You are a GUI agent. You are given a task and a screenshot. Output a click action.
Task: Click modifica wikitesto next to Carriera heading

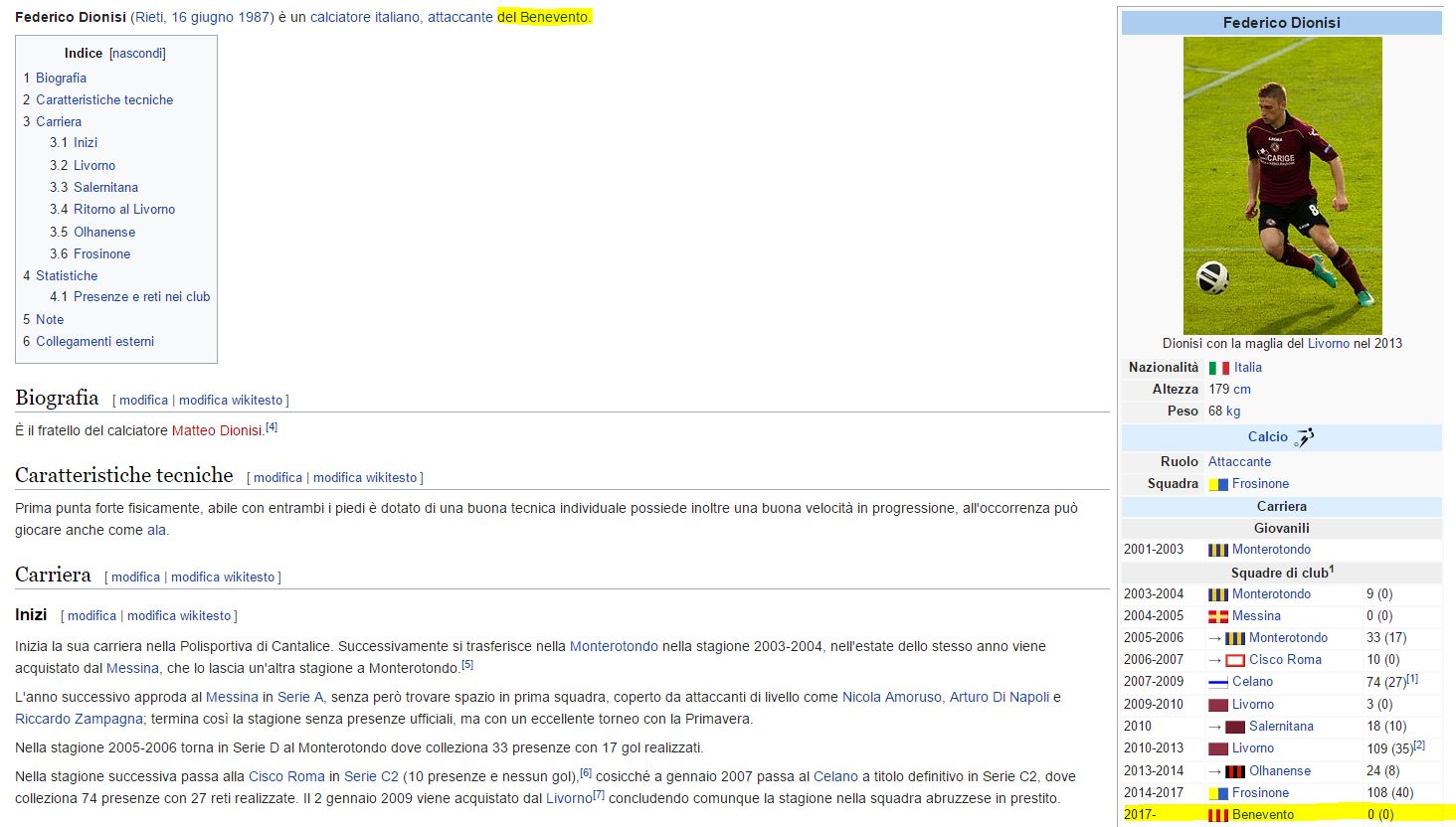tap(223, 578)
